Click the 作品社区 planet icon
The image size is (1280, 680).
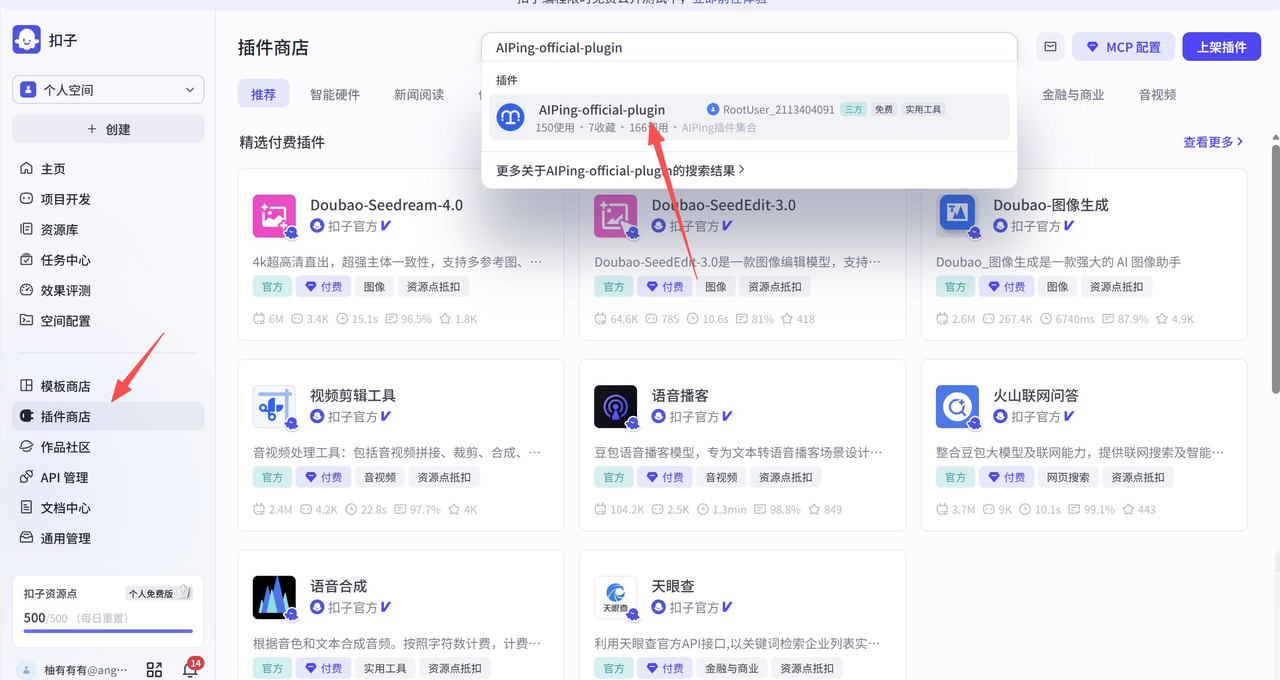click(27, 447)
